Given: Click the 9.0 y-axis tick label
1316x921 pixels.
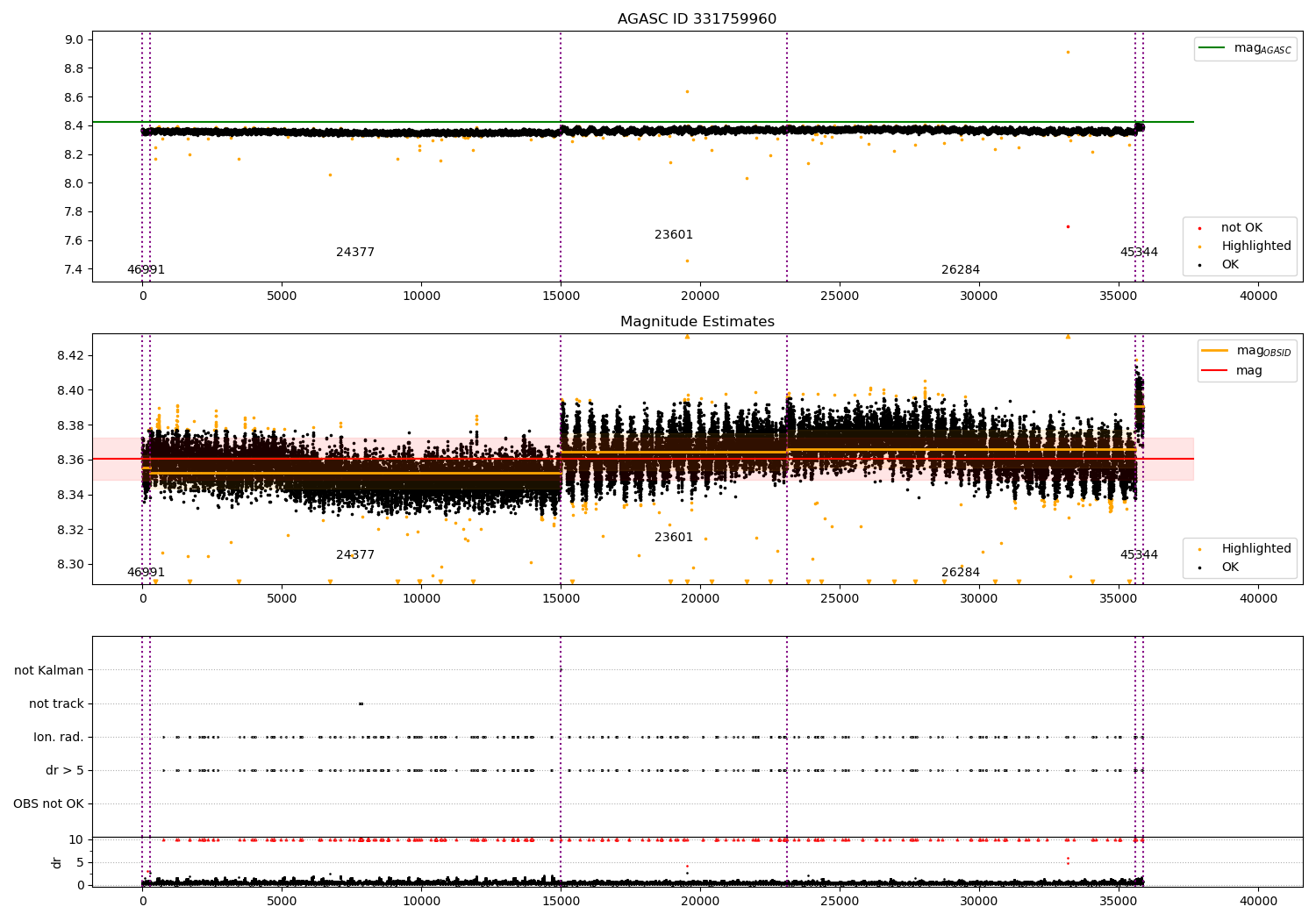Looking at the screenshot, I should 75,39.
